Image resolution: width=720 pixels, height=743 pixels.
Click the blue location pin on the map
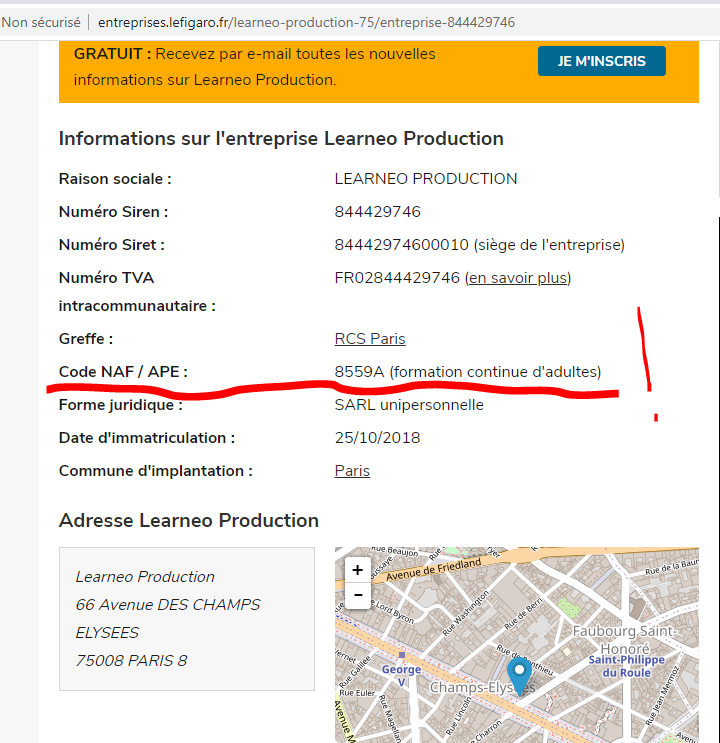pyautogui.click(x=519, y=673)
